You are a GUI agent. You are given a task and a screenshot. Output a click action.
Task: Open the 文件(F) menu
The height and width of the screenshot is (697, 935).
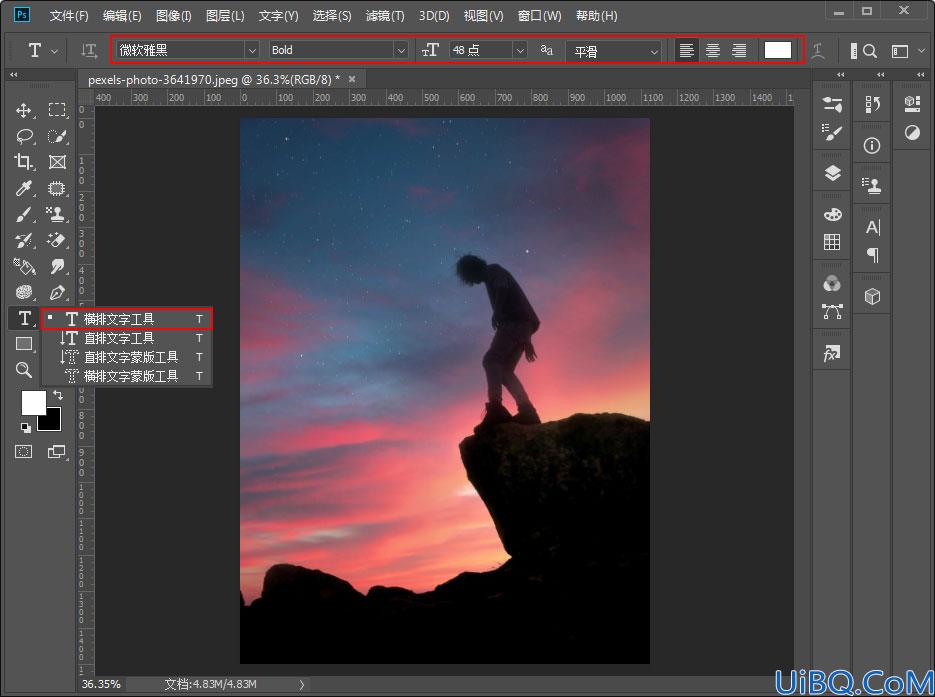click(x=69, y=16)
